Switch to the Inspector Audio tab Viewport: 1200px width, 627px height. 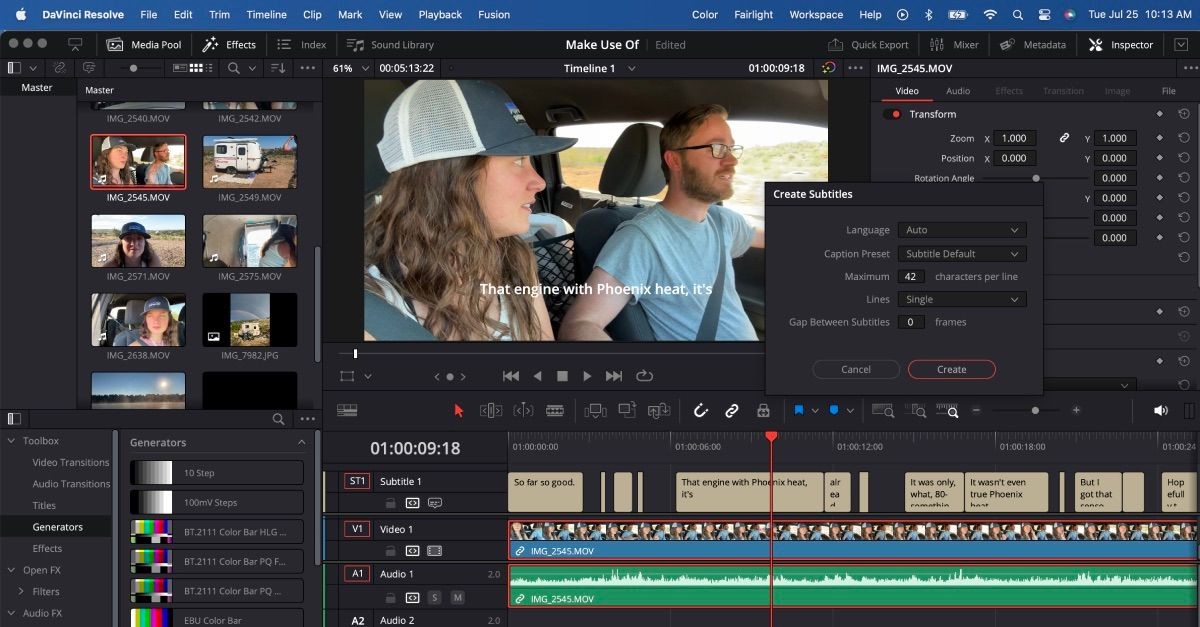958,91
